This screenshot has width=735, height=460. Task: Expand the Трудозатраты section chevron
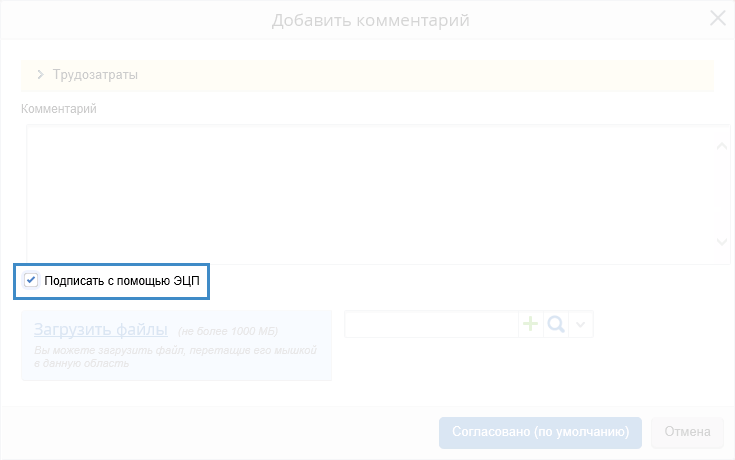coord(40,75)
